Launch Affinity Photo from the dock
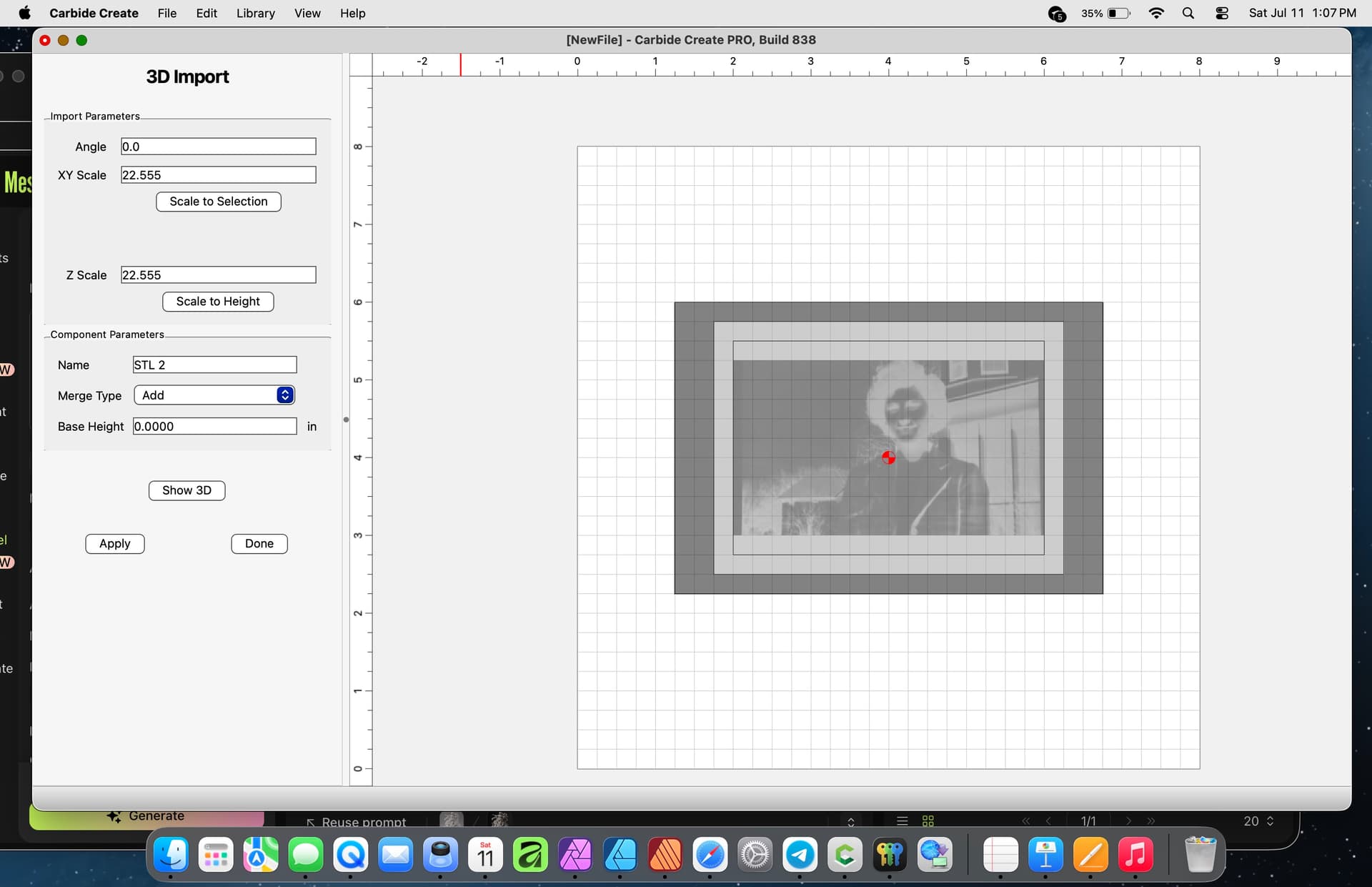The image size is (1372, 887). pyautogui.click(x=575, y=854)
